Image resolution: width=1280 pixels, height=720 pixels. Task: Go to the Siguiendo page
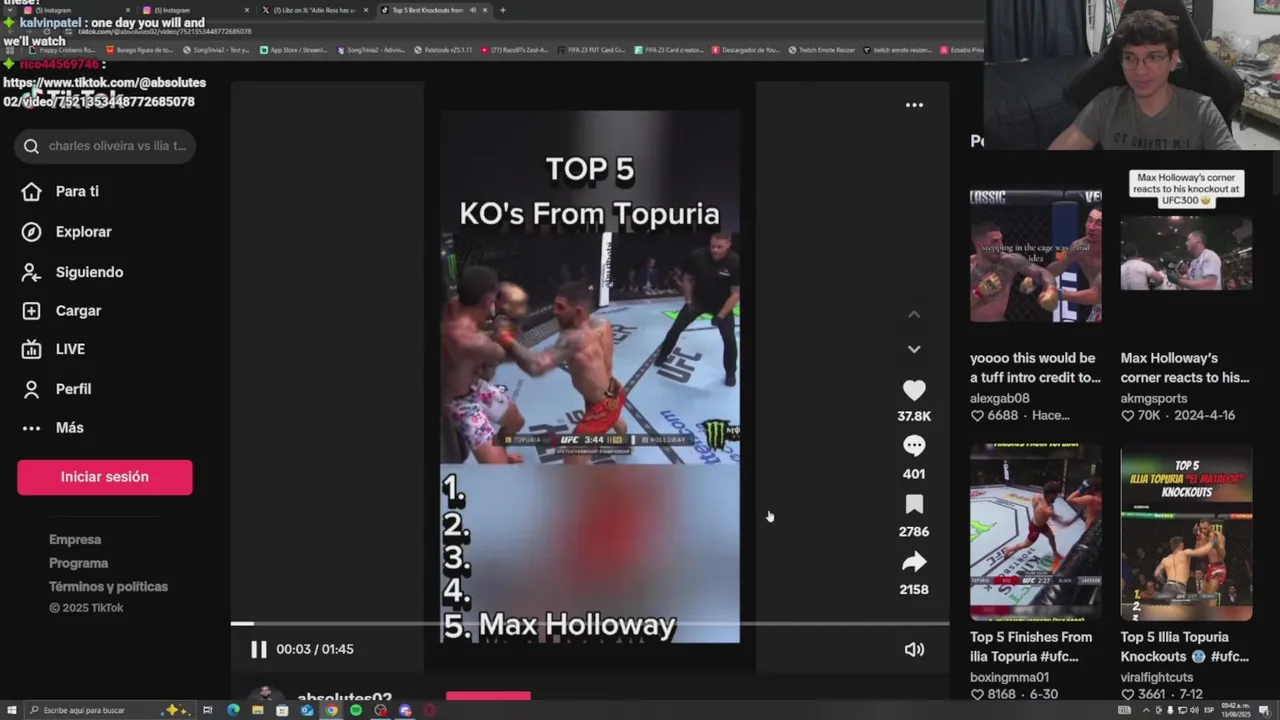coord(89,272)
